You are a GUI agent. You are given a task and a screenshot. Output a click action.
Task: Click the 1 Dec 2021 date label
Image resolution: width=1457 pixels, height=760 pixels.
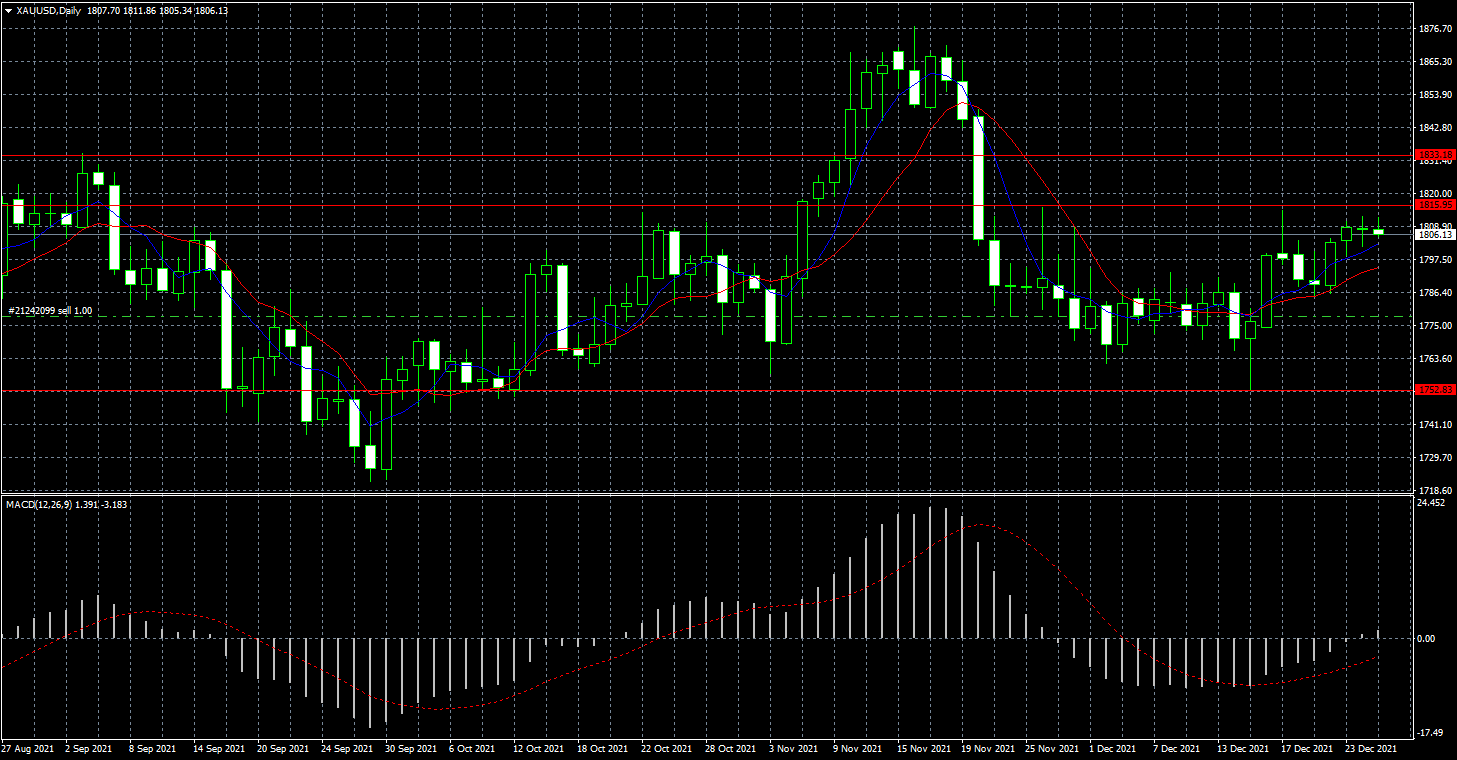[1112, 748]
